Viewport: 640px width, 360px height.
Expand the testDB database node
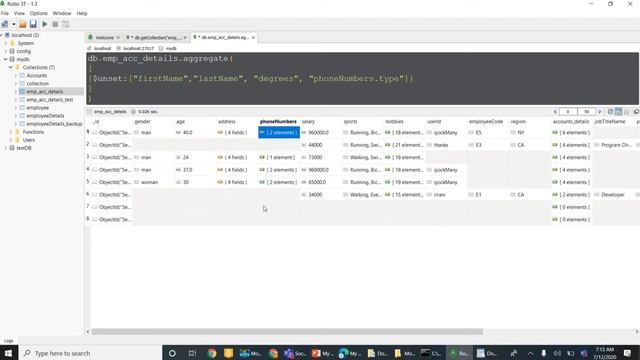(x=6, y=148)
